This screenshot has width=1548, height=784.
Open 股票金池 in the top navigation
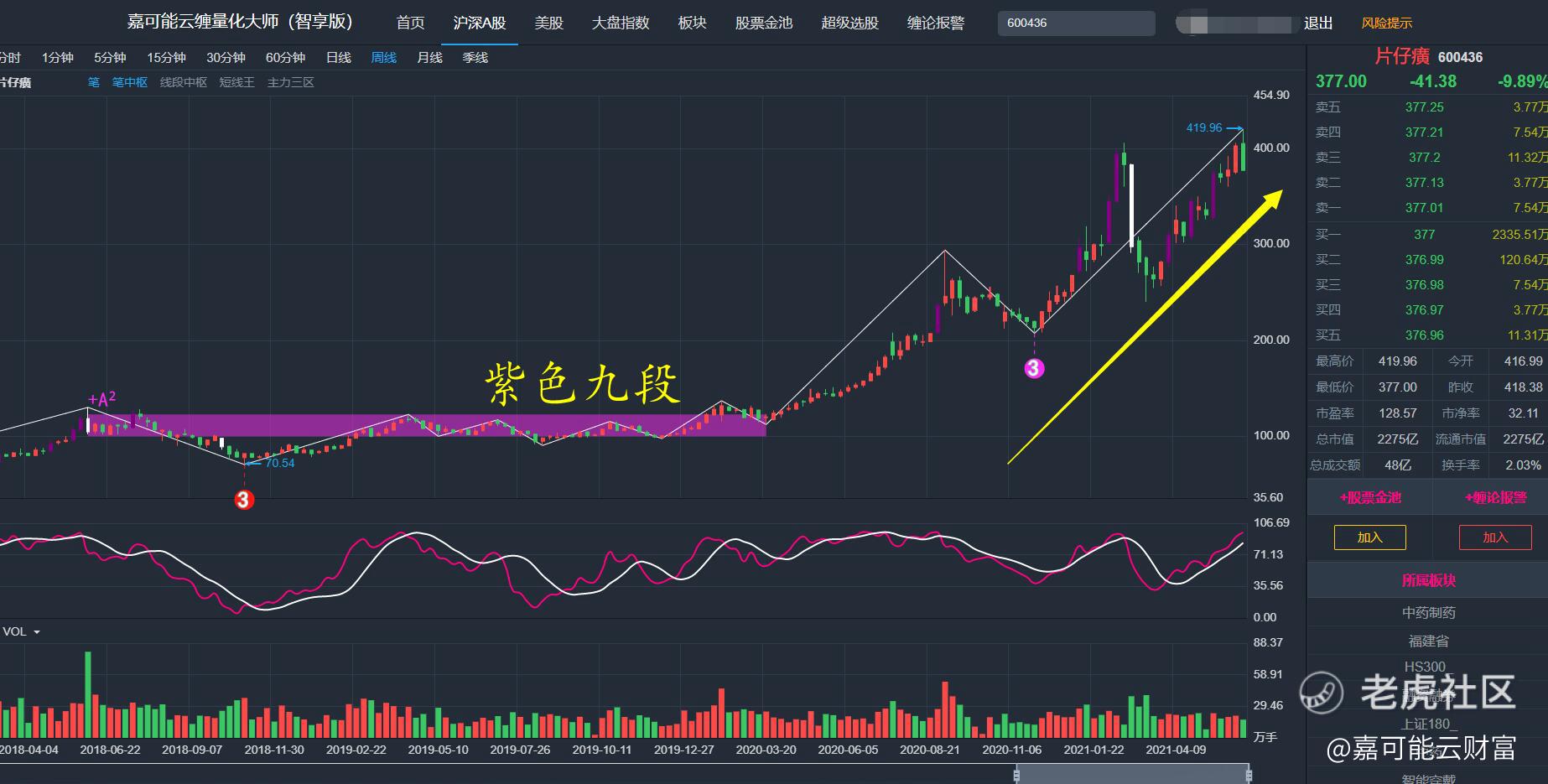764,23
